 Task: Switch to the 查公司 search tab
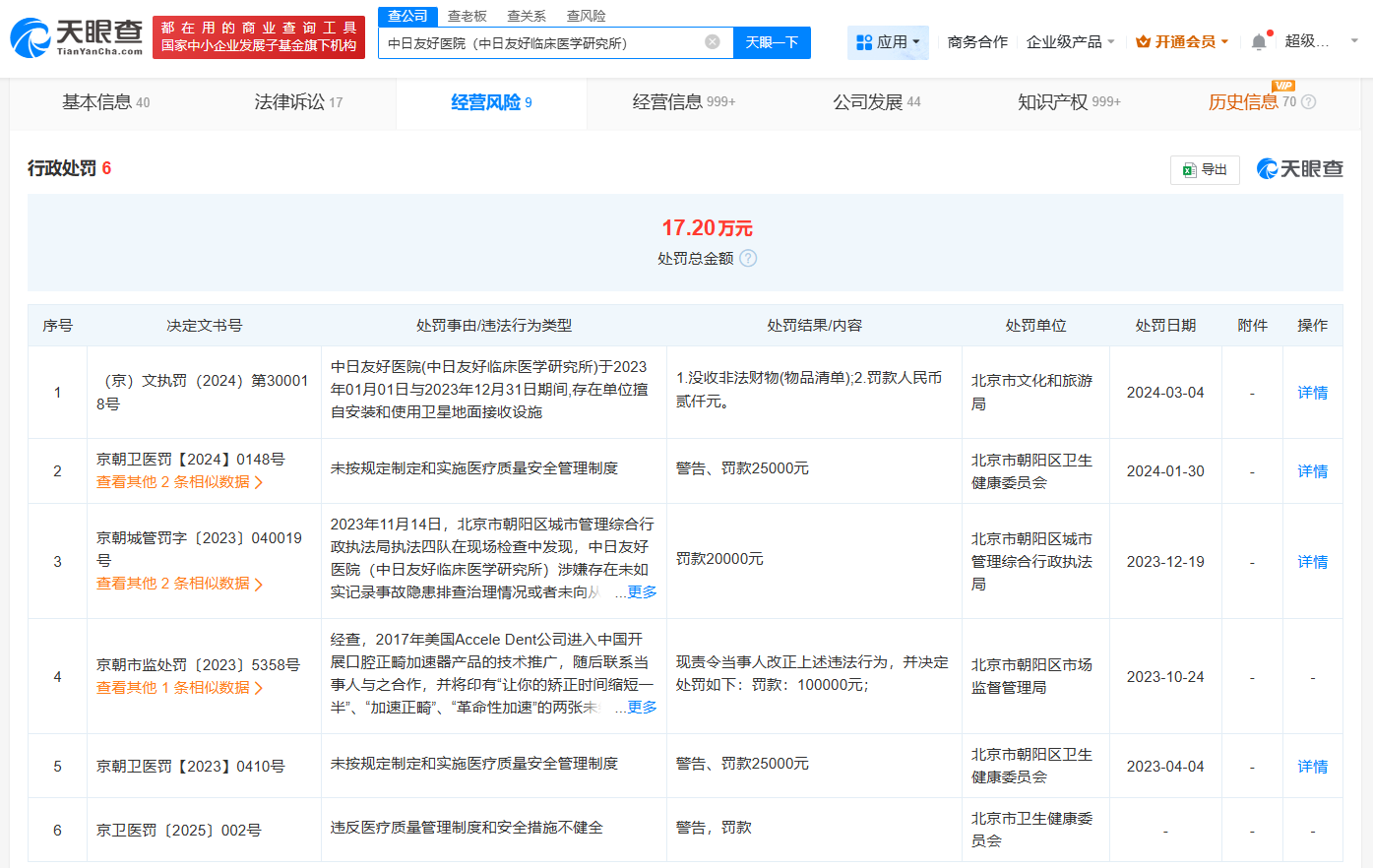405,16
